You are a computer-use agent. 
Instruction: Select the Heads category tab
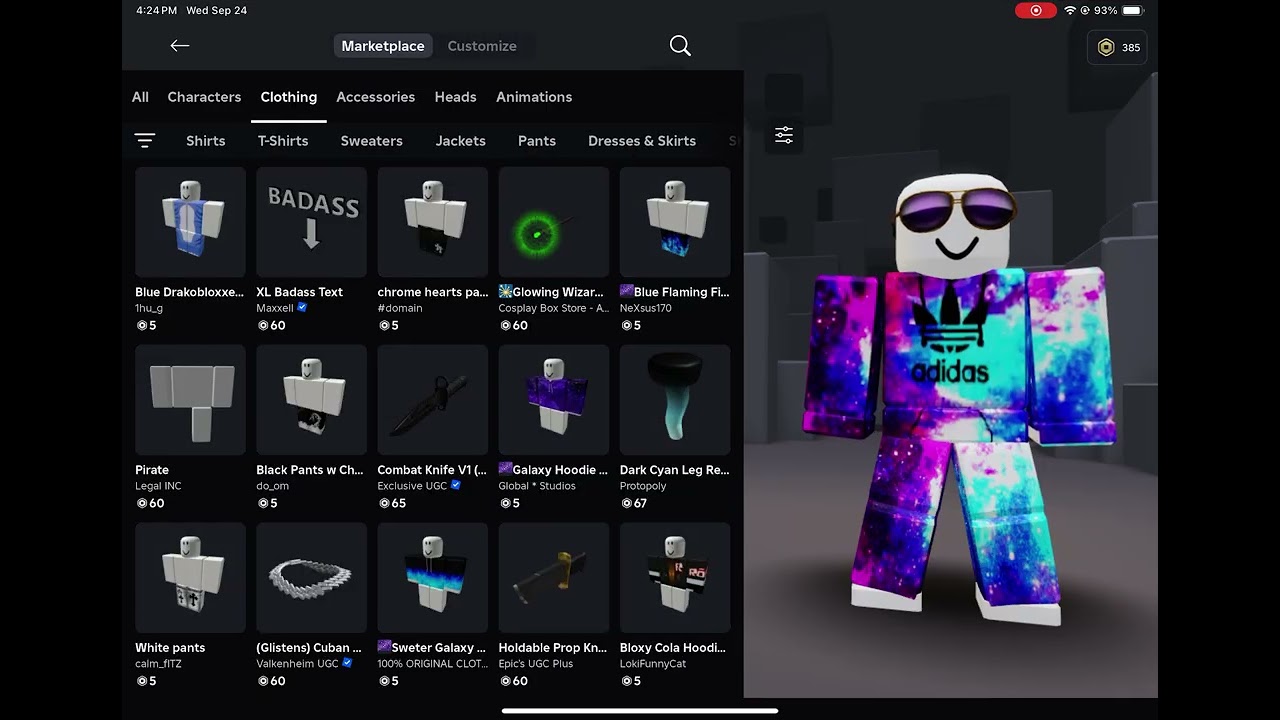pos(455,97)
